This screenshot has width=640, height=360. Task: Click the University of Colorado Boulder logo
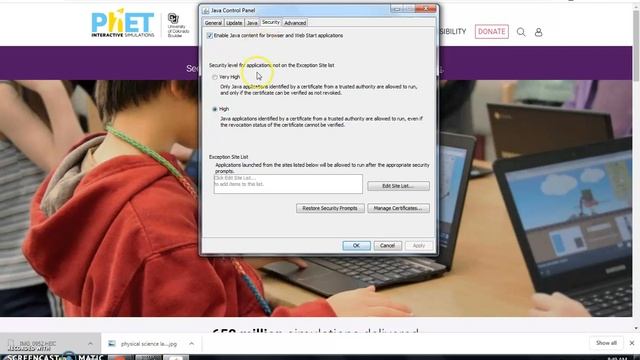tap(178, 25)
